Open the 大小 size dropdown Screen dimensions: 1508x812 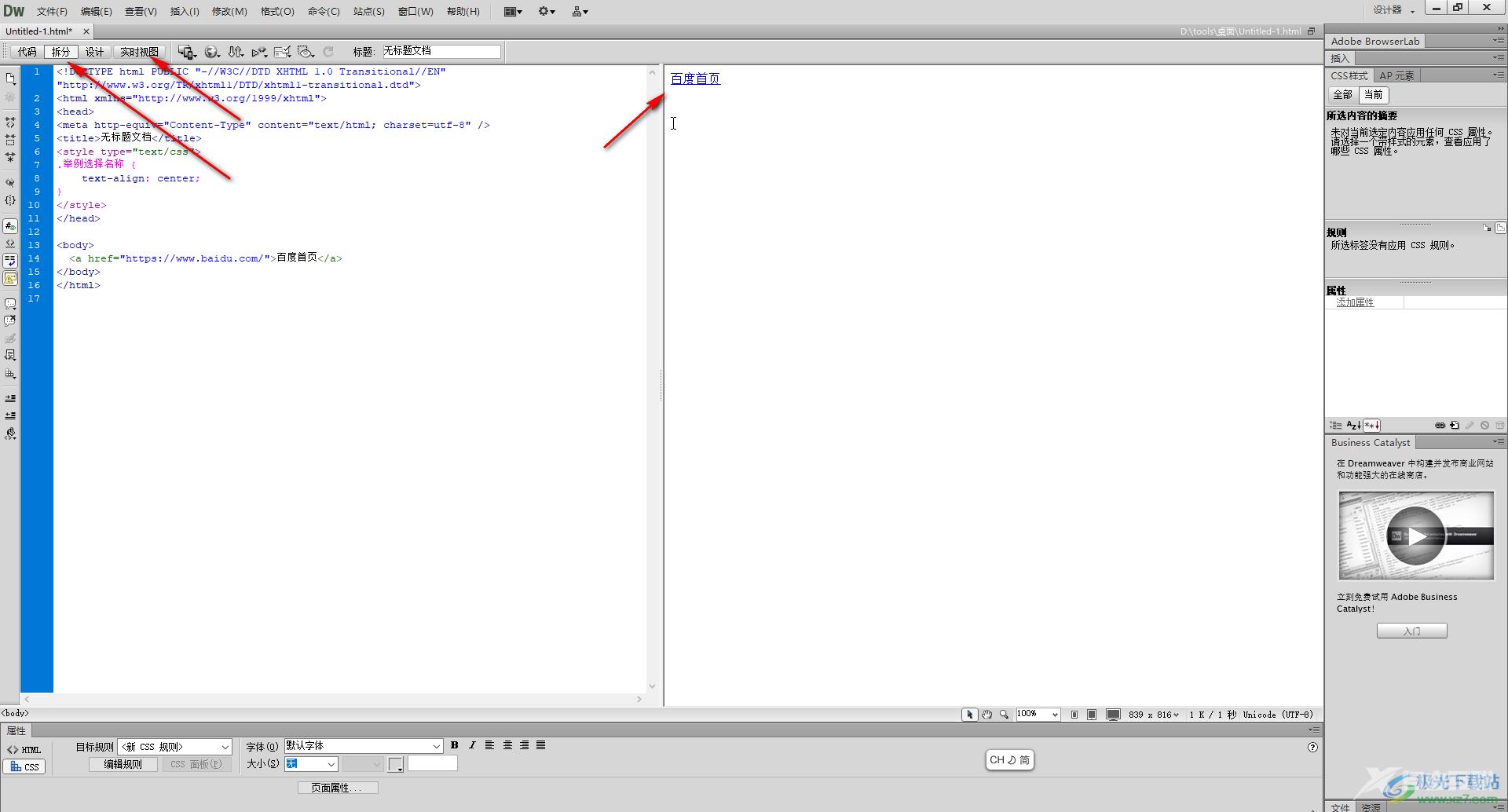coord(311,764)
